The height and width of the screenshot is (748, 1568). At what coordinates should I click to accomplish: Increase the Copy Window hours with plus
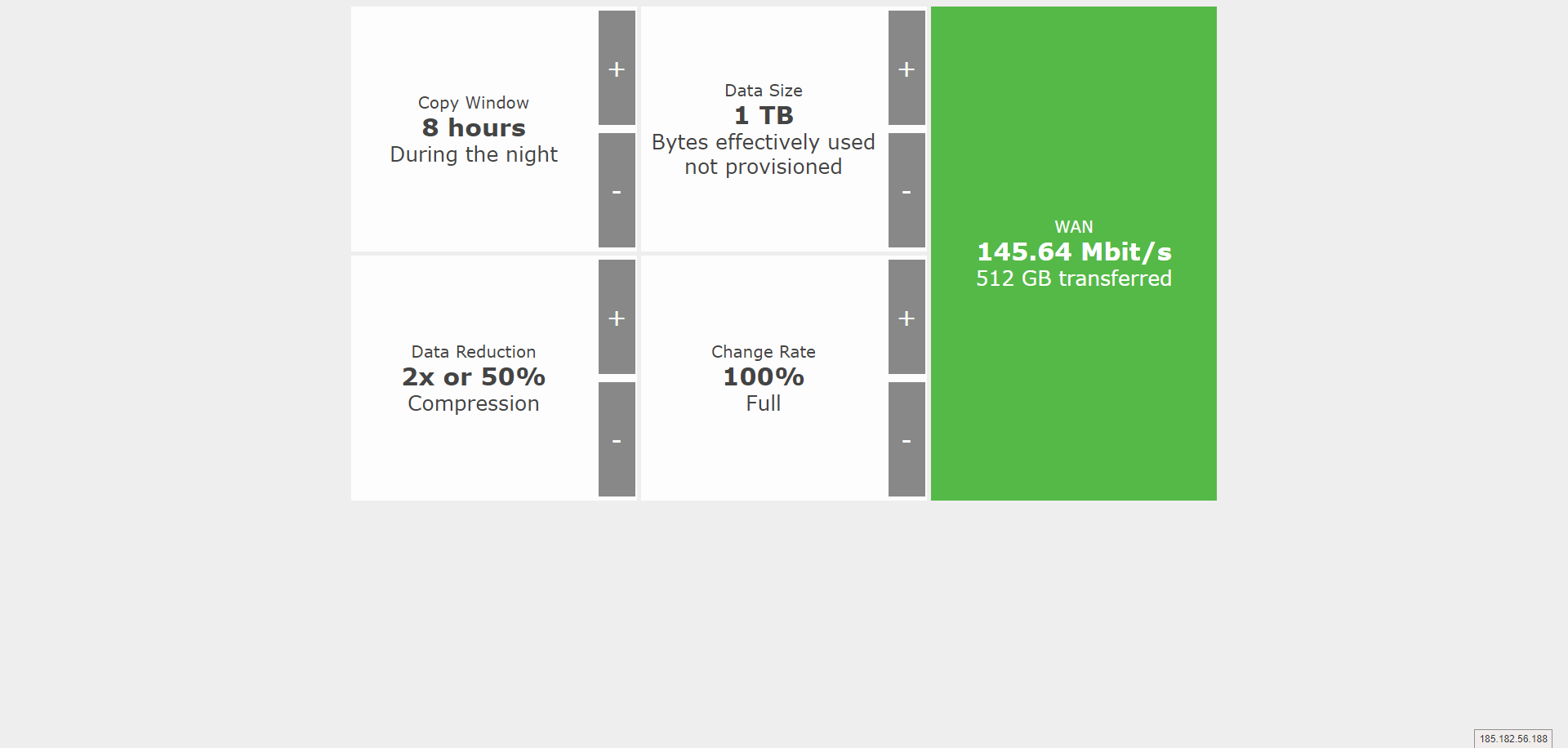coord(617,68)
